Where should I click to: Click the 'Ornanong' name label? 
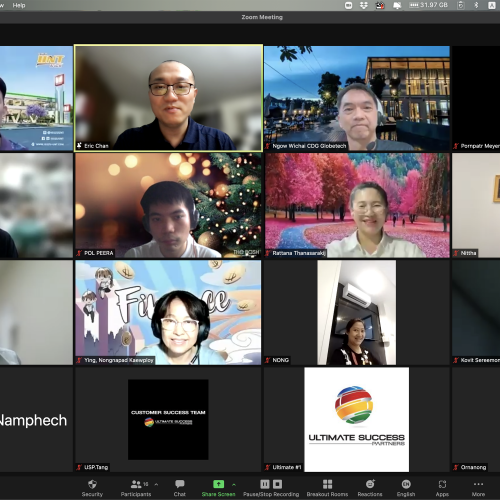pos(473,467)
